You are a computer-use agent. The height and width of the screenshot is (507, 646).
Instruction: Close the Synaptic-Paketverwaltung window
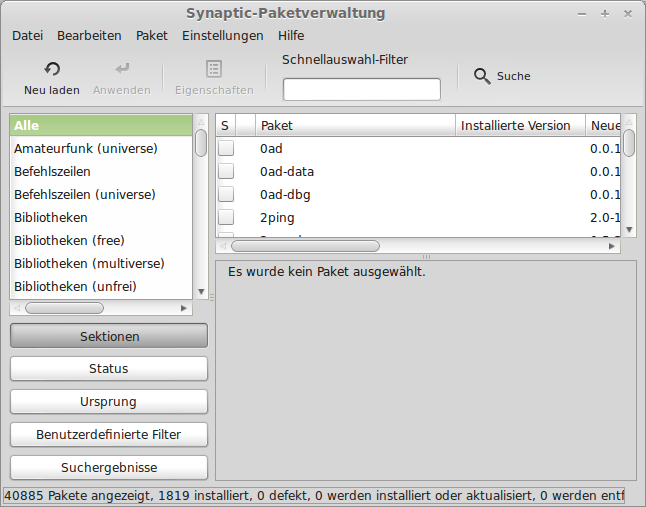click(628, 14)
